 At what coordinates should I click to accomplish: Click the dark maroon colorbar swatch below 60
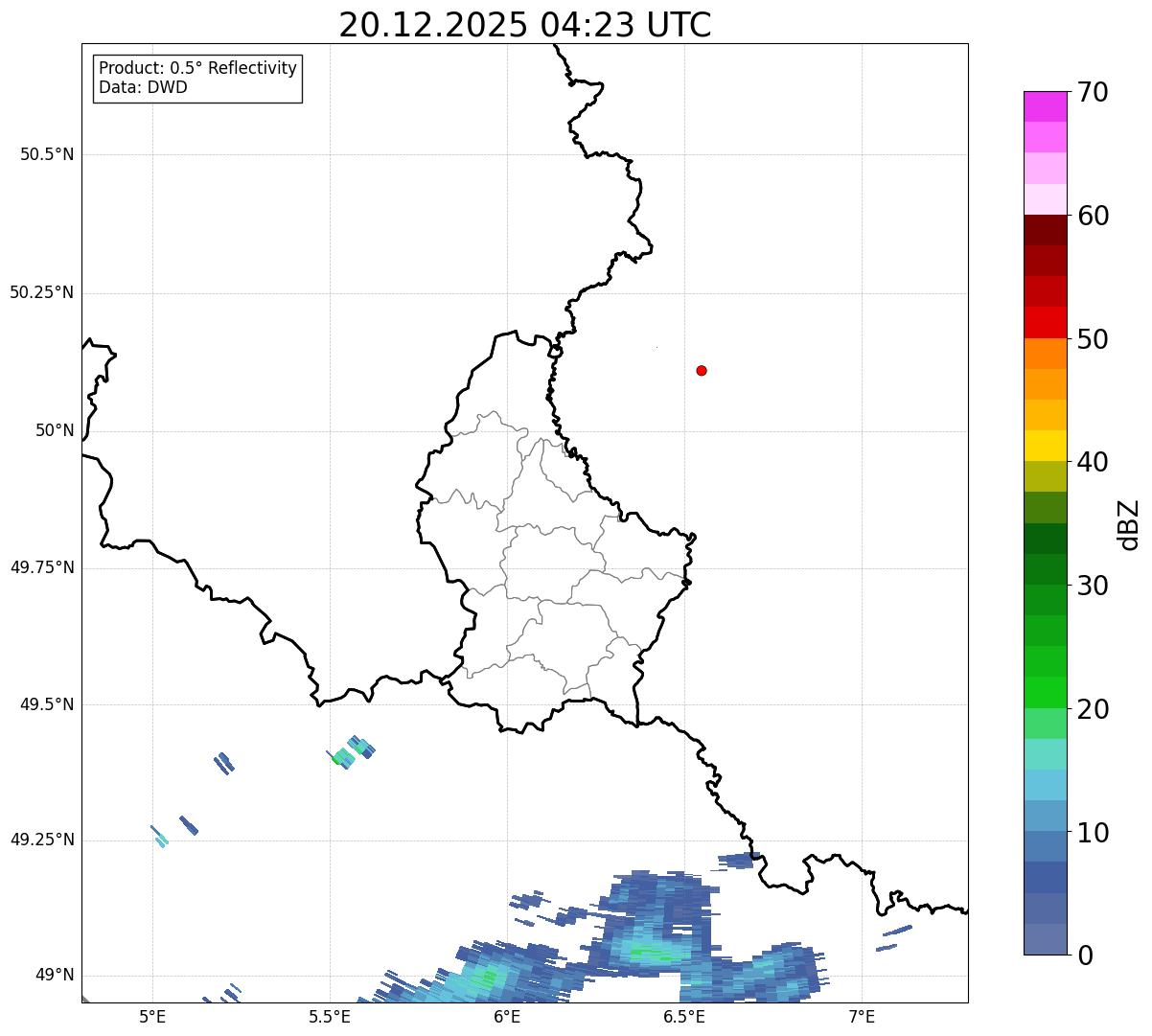pyautogui.click(x=1045, y=230)
